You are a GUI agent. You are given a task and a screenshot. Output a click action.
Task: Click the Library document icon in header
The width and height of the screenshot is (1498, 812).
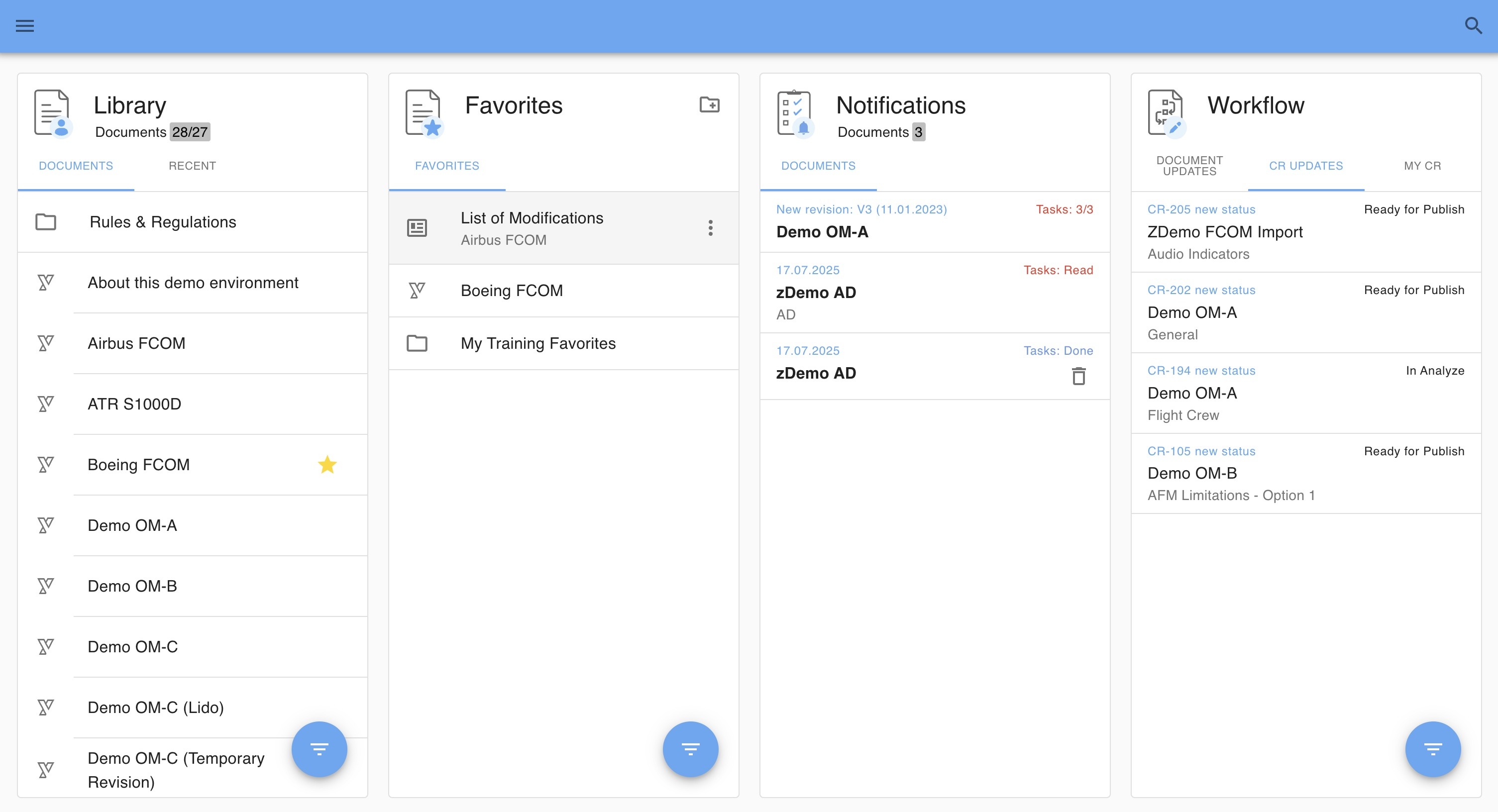coord(52,112)
